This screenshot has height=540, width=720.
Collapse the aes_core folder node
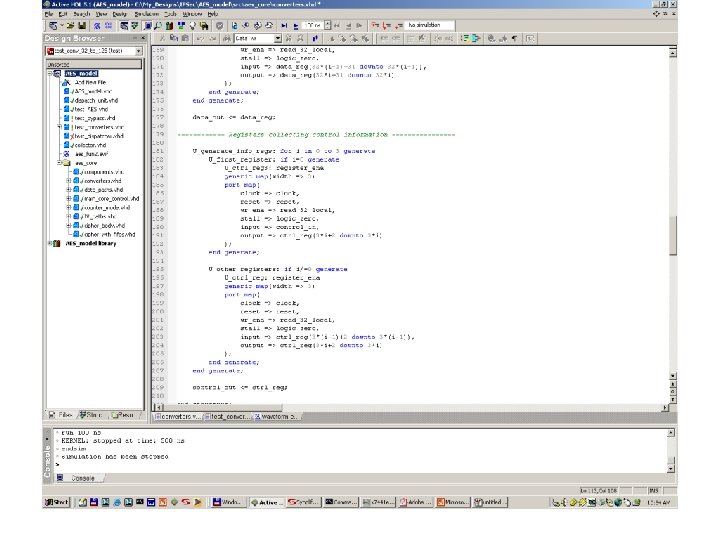pyautogui.click(x=60, y=162)
